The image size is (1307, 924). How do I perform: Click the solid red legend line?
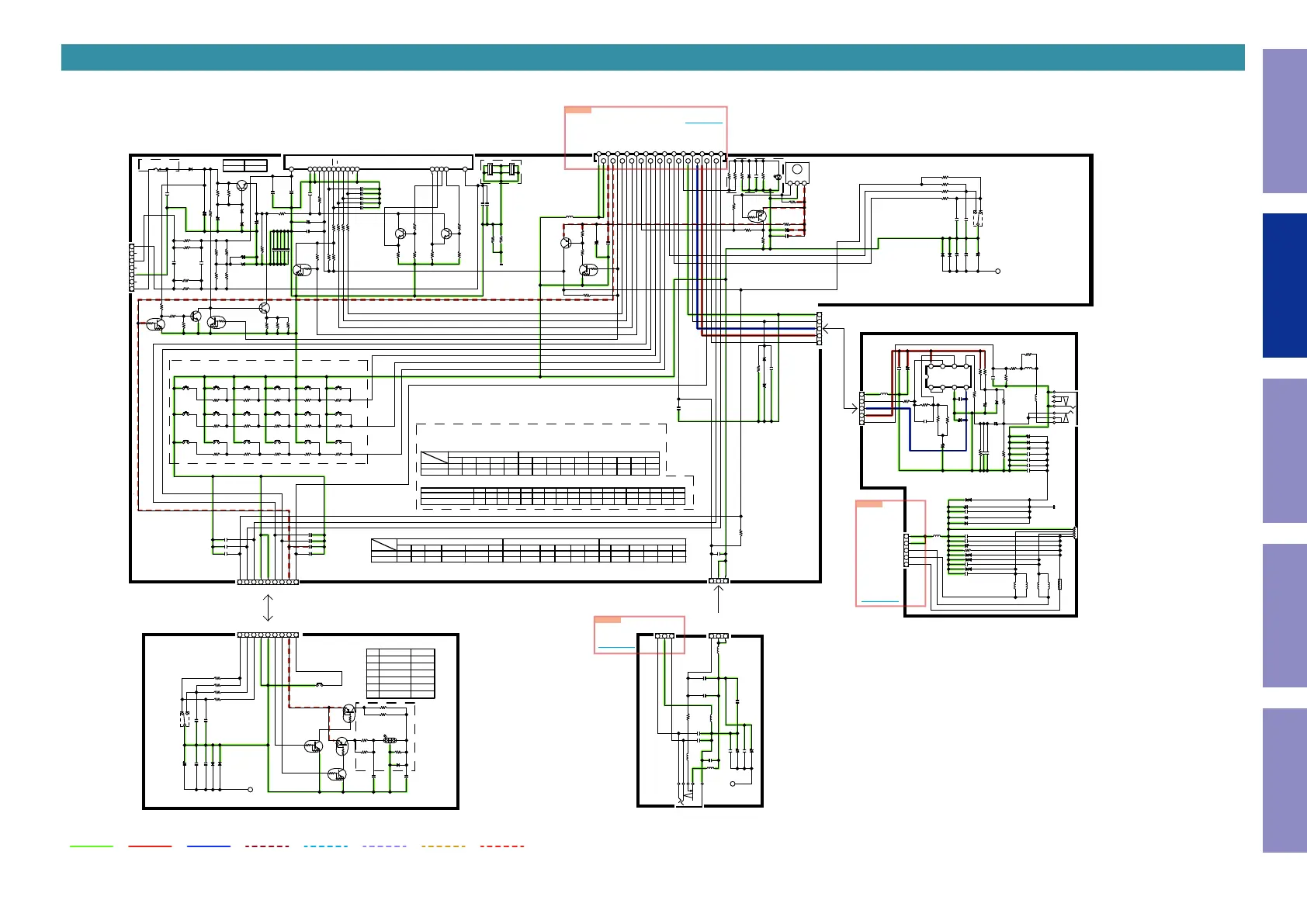150,846
